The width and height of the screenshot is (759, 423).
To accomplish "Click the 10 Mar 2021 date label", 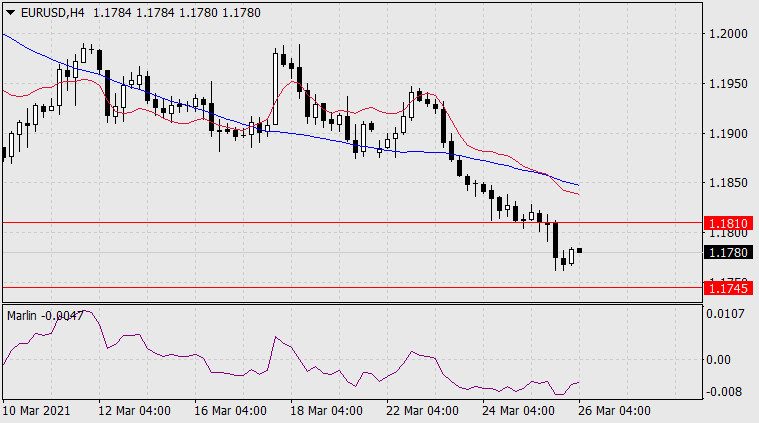I will point(36,411).
